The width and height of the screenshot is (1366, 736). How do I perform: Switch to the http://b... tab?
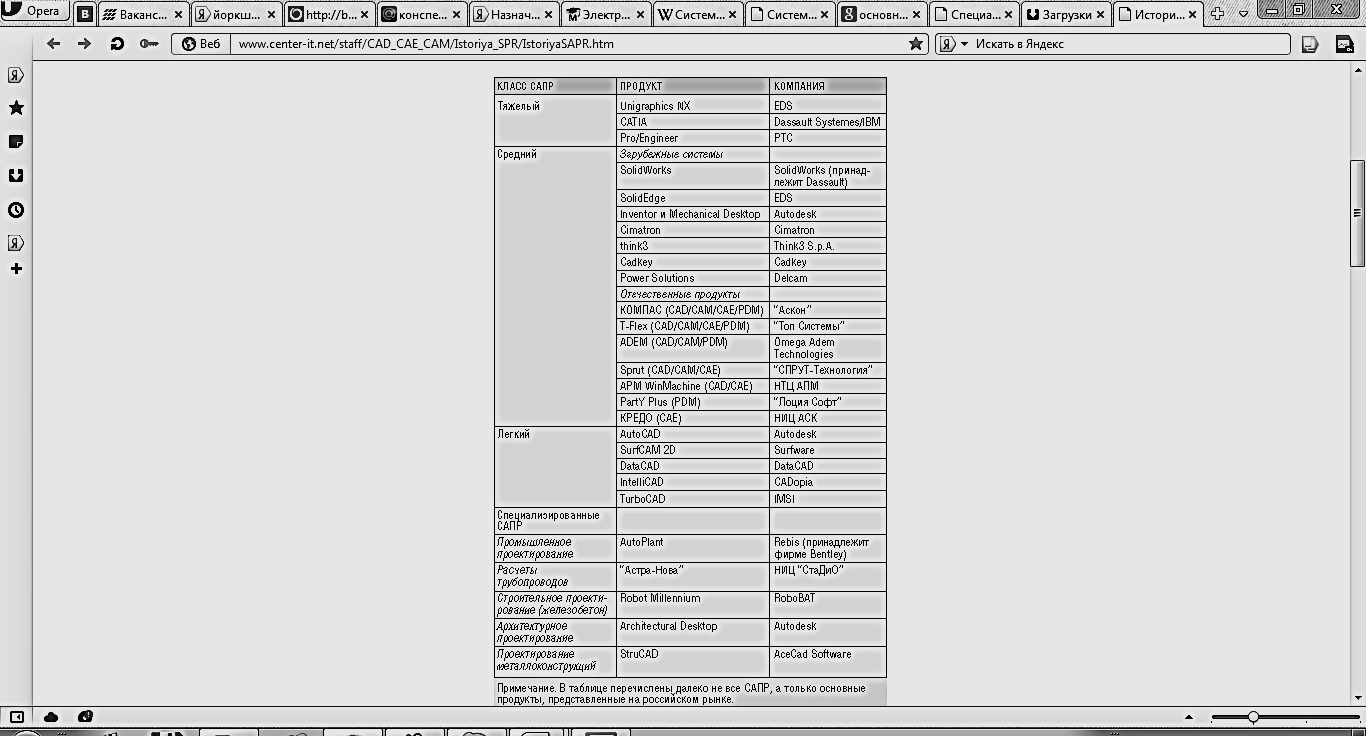[329, 15]
